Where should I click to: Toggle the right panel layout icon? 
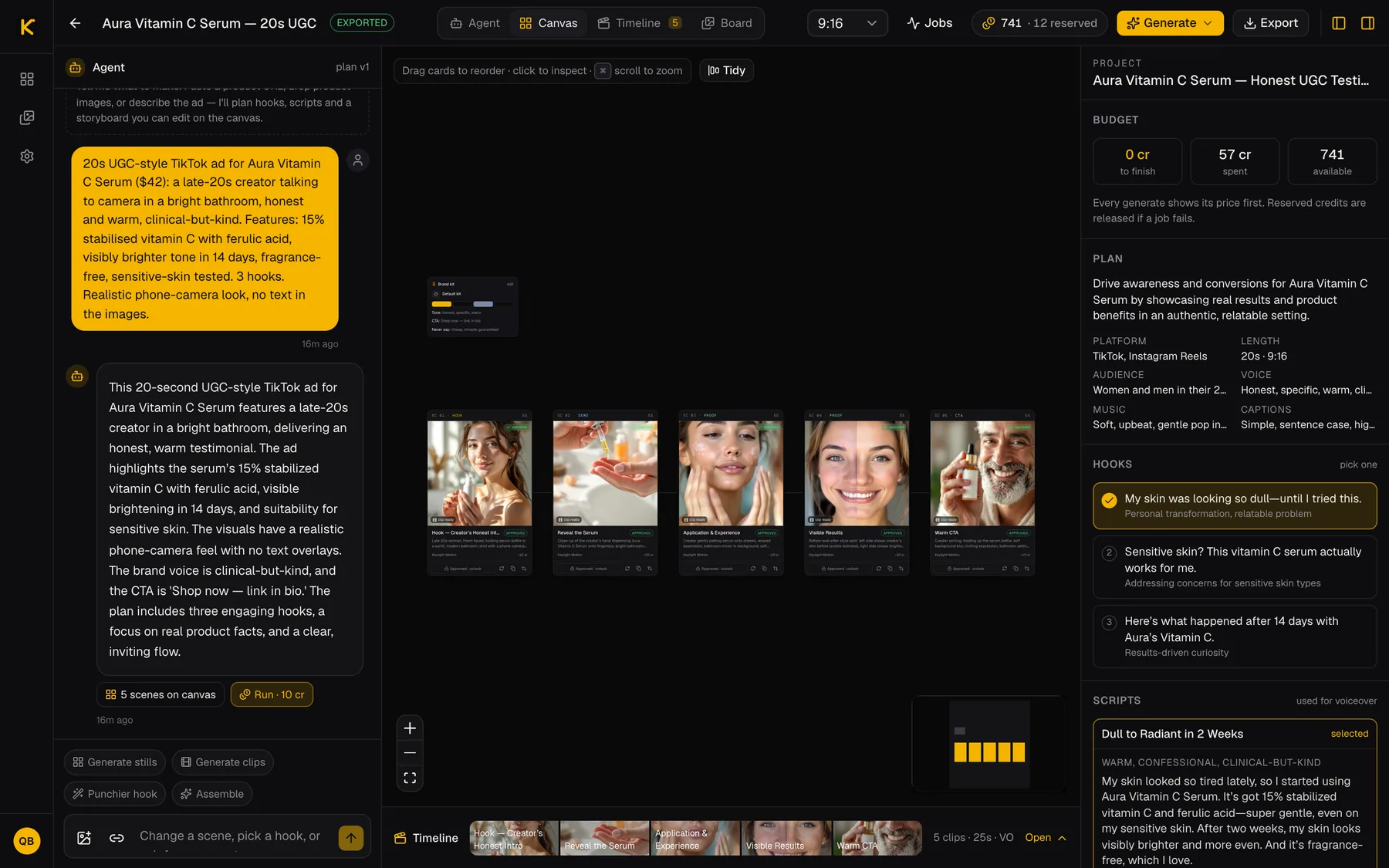point(1367,23)
